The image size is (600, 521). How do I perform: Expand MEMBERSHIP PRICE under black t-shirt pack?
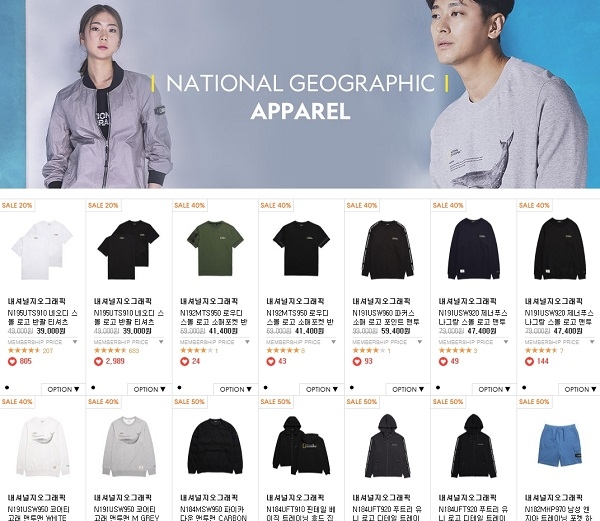pyautogui.click(x=129, y=342)
